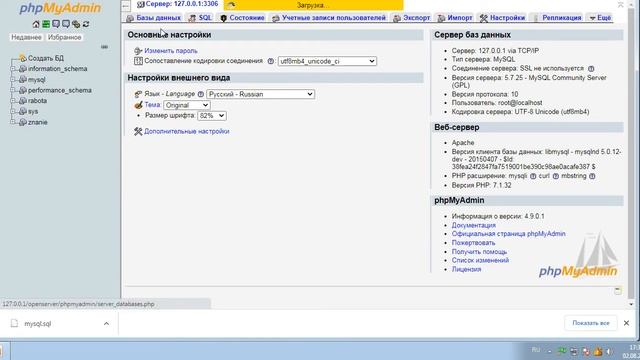Click the help icon after SSL не используется
640x360 pixels.
[591, 69]
